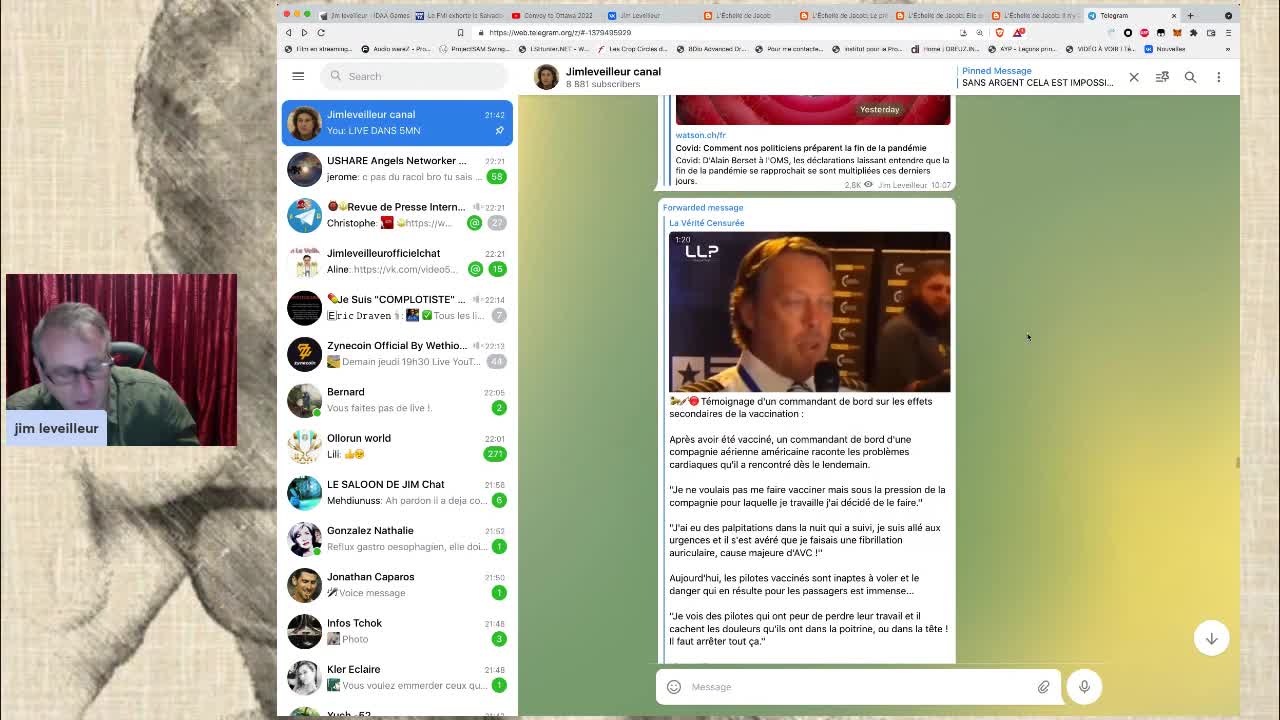Open the Jimleveilleur canal chat
Viewport: 1280px width, 720px height.
[x=397, y=122]
